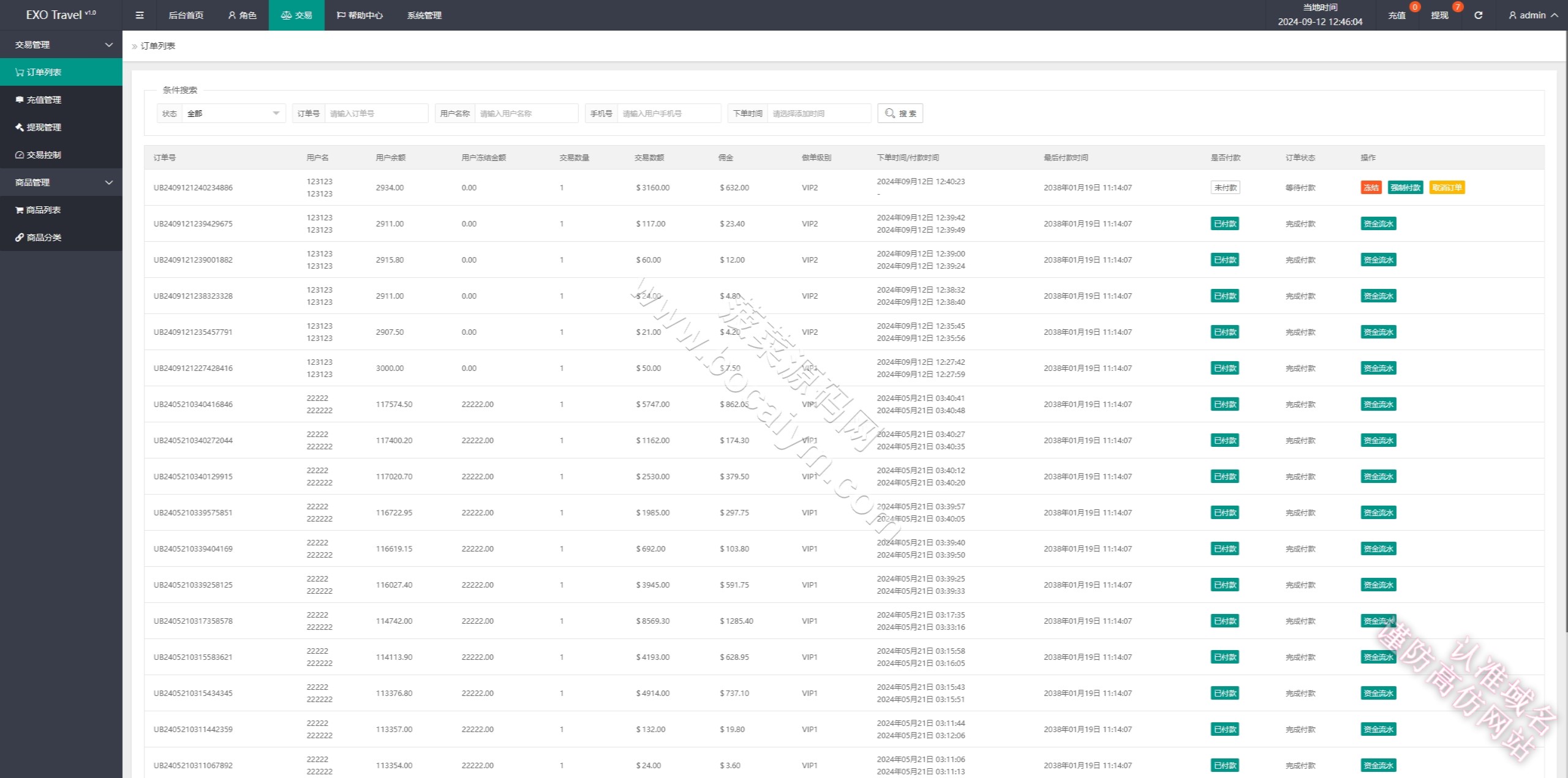
Task: Click the EXO Travel logo
Action: (x=61, y=15)
